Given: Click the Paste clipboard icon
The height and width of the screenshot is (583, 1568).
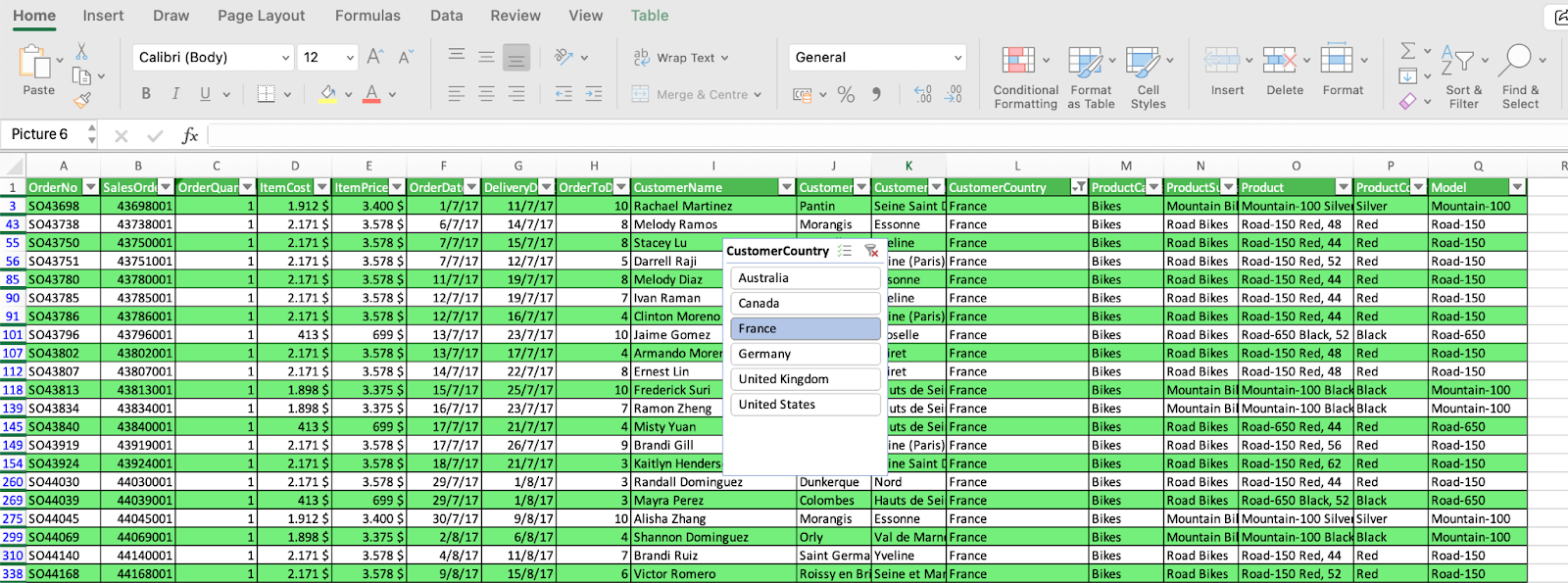Looking at the screenshot, I should pos(34,62).
